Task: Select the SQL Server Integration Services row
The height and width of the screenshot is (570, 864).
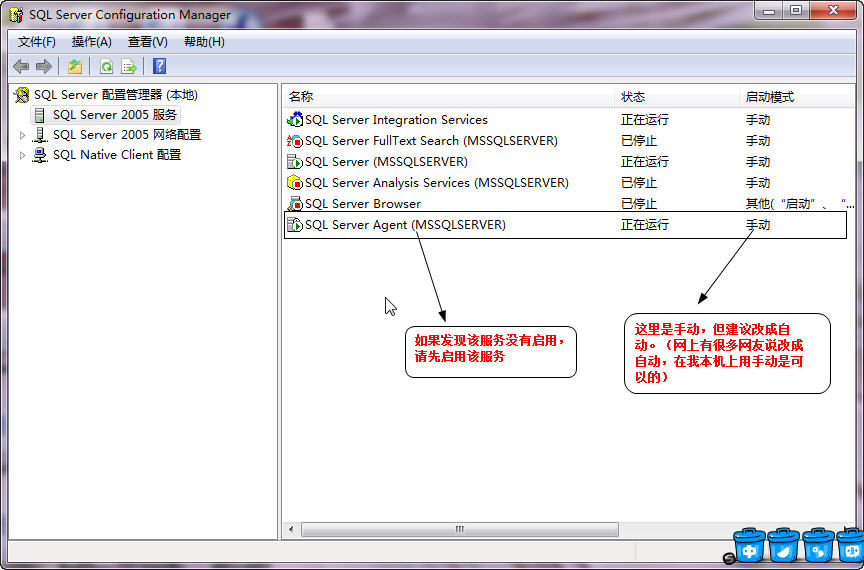Action: click(569, 120)
